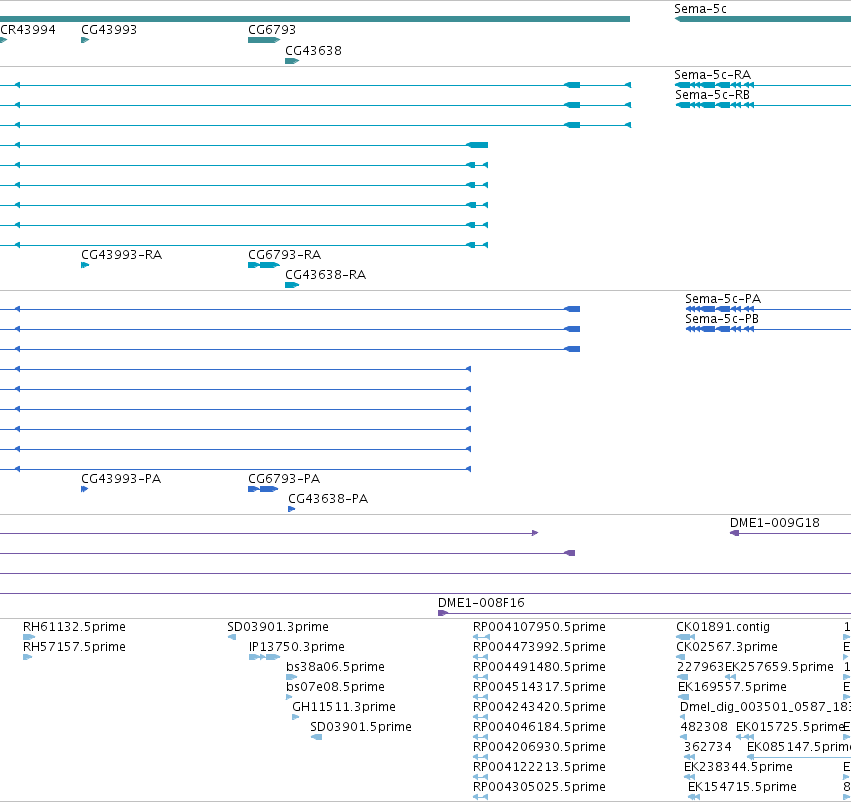This screenshot has width=851, height=802.
Task: Open the RP004122213.5prime label
Action: click(539, 767)
